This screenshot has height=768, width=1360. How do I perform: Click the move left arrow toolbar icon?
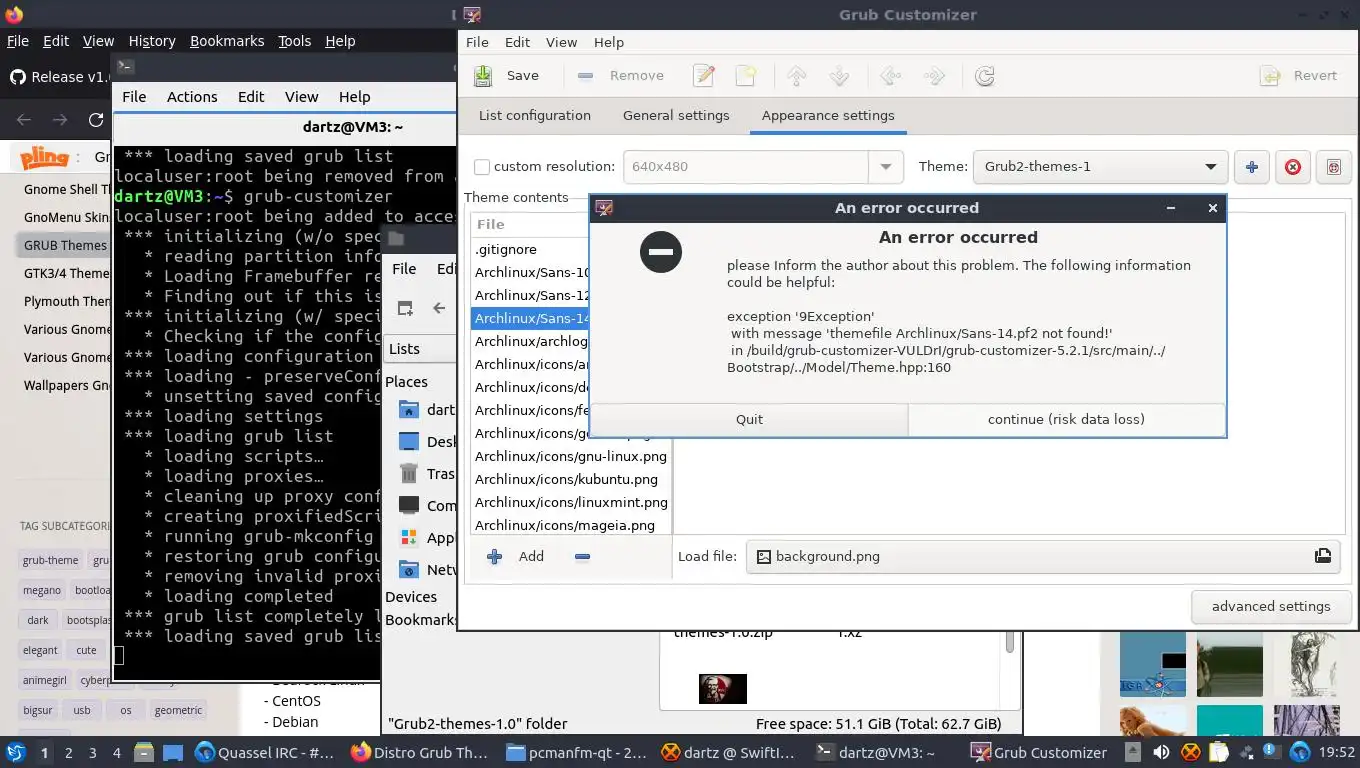pyautogui.click(x=890, y=76)
